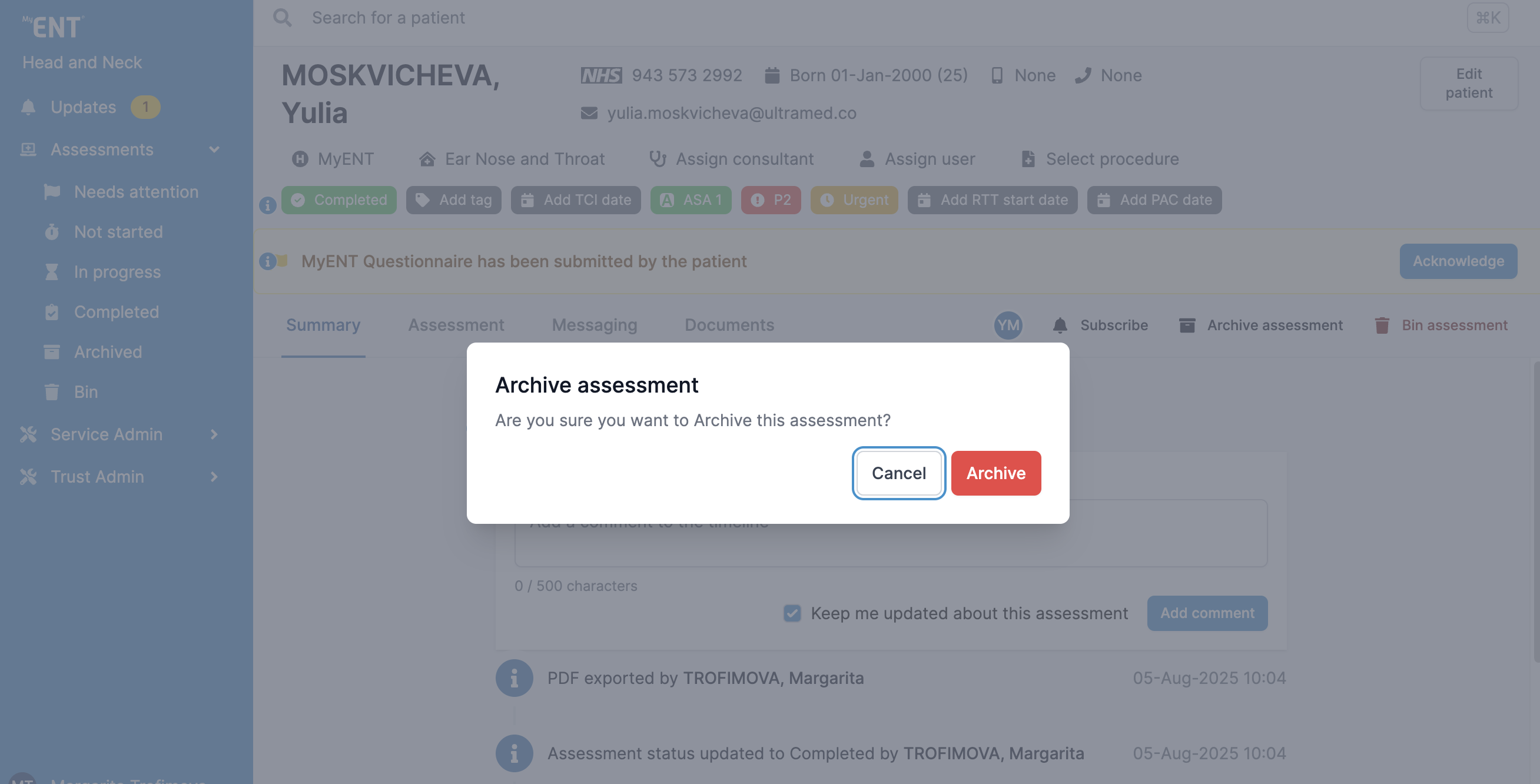Click the Archive assessment box icon
This screenshot has width=1540, height=784.
click(1187, 325)
